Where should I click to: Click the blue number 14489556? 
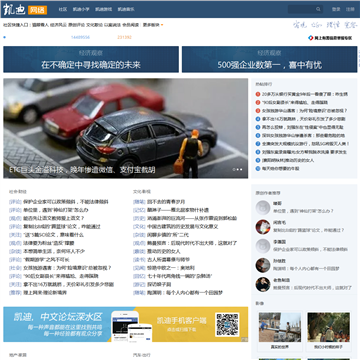pyautogui.click(x=80, y=37)
